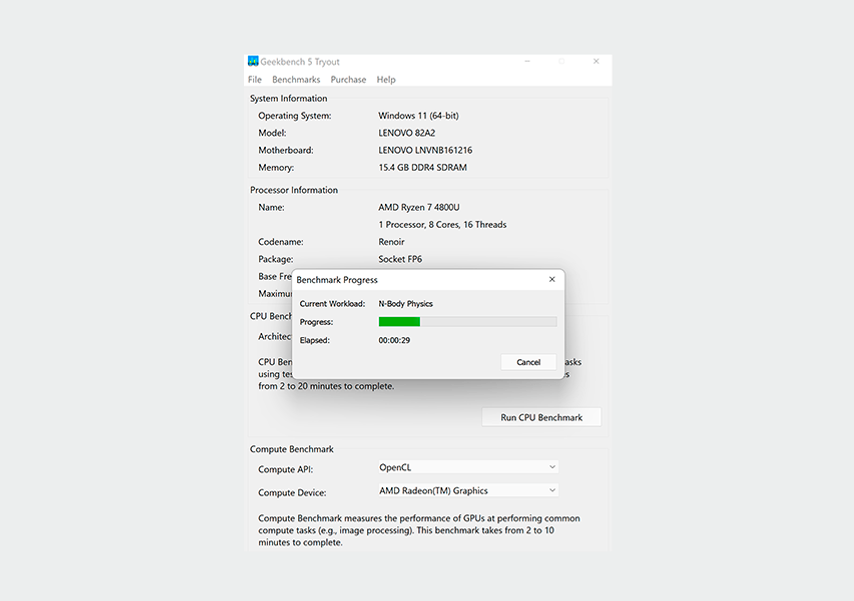Expand the Compute API dropdown showing OpenCL
Image resolution: width=854 pixels, height=601 pixels.
(468, 468)
